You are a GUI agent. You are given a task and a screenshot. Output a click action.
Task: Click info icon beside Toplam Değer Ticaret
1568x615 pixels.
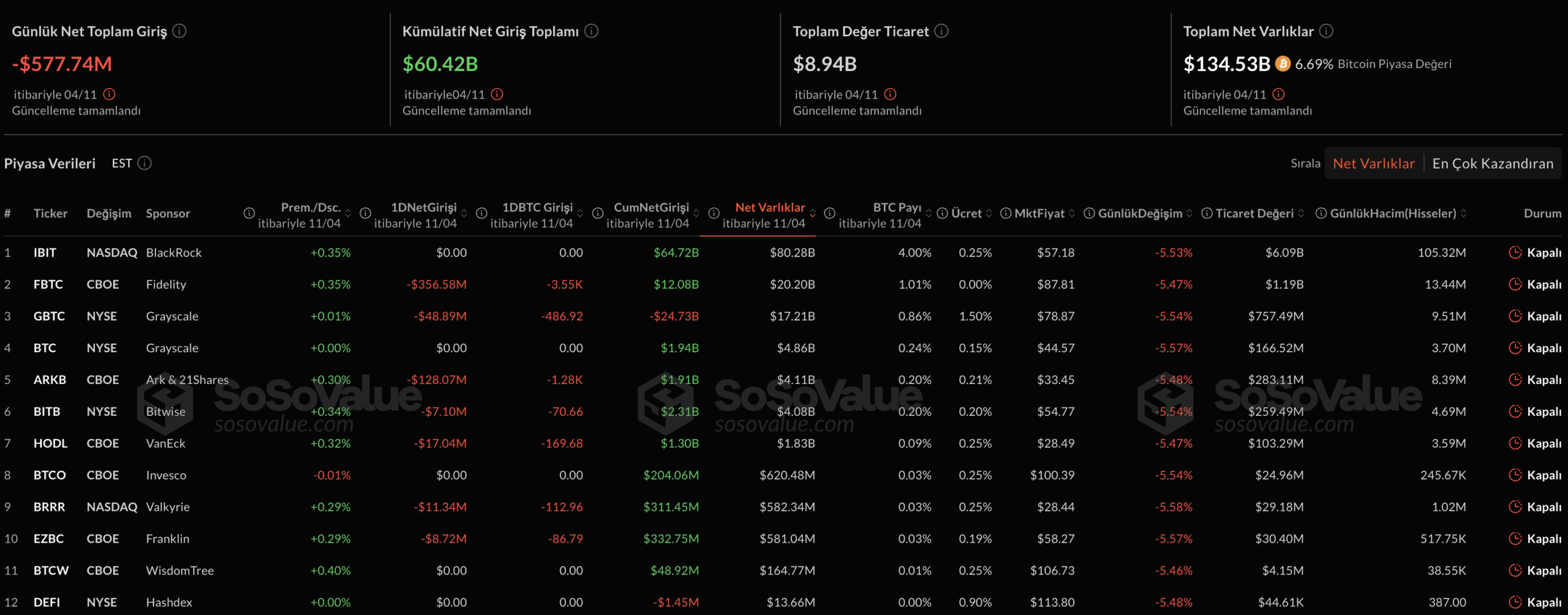(941, 31)
